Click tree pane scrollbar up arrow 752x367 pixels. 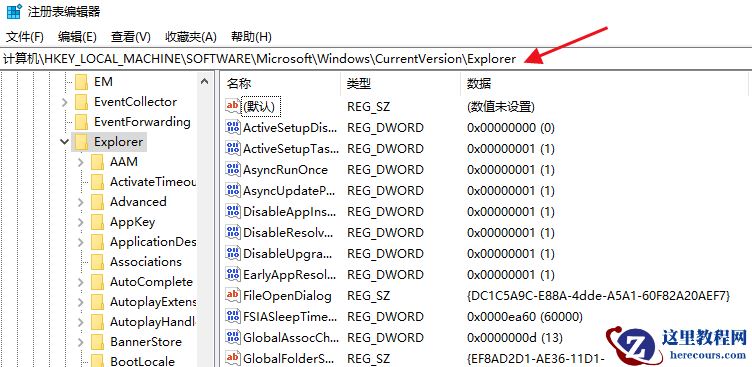coord(204,82)
